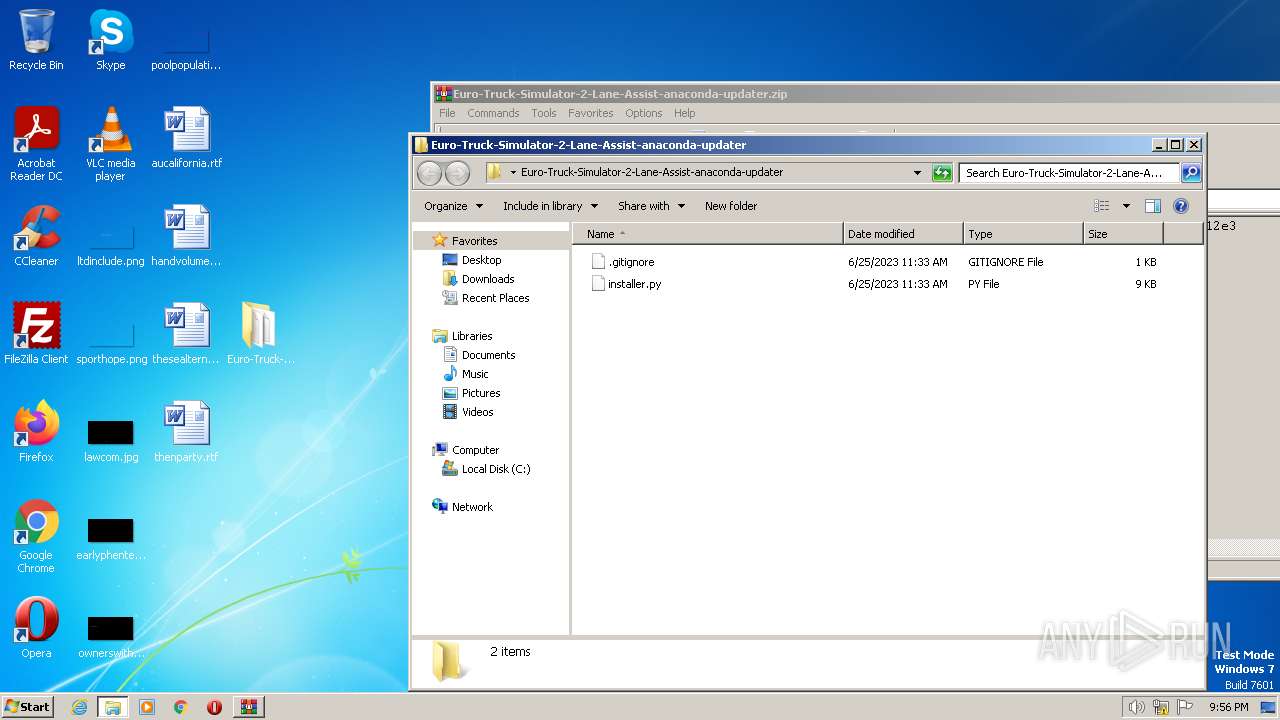Select the ownerswith desktop file
This screenshot has height=720, width=1280.
(x=110, y=636)
